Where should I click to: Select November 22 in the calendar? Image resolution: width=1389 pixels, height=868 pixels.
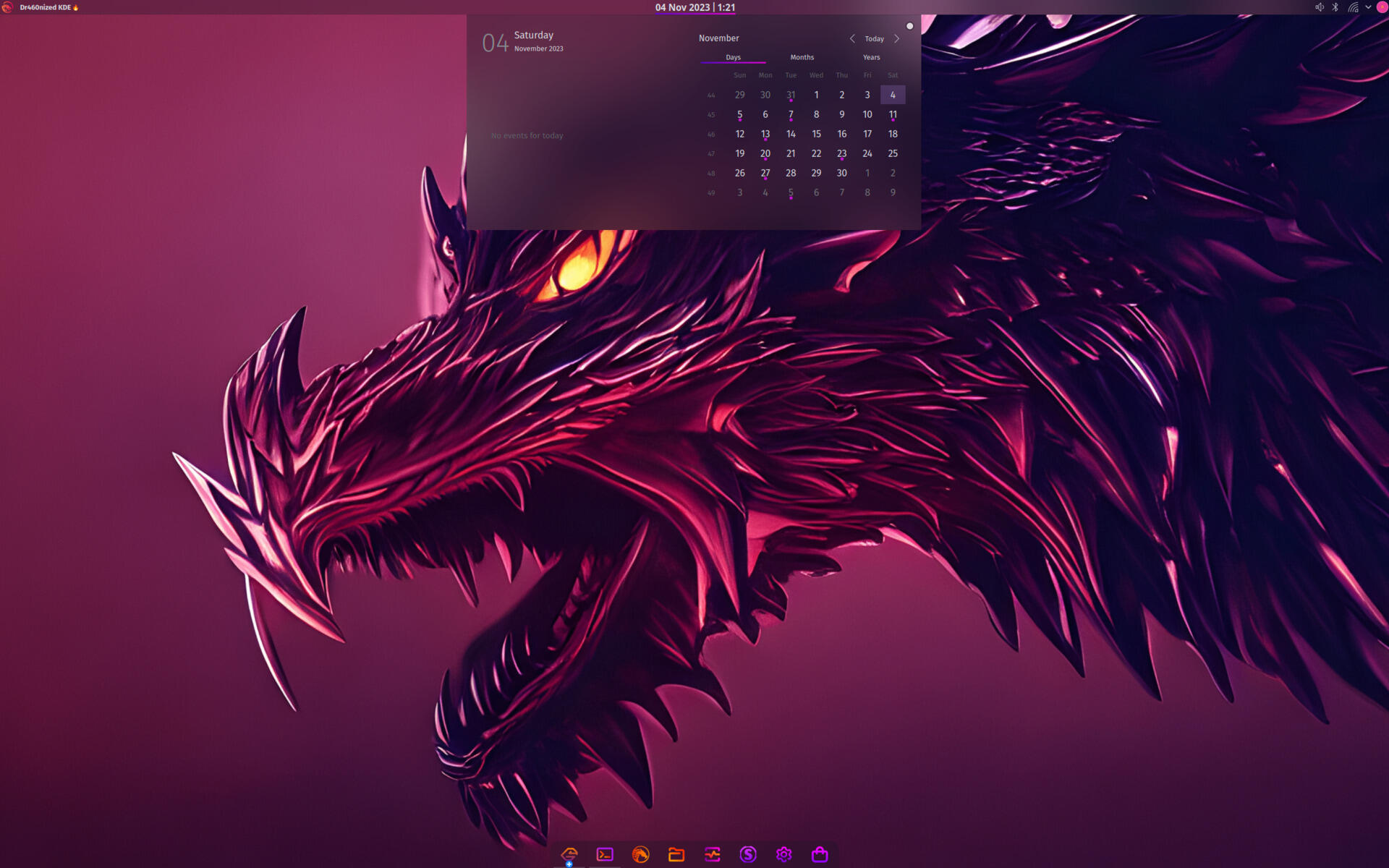pyautogui.click(x=816, y=153)
